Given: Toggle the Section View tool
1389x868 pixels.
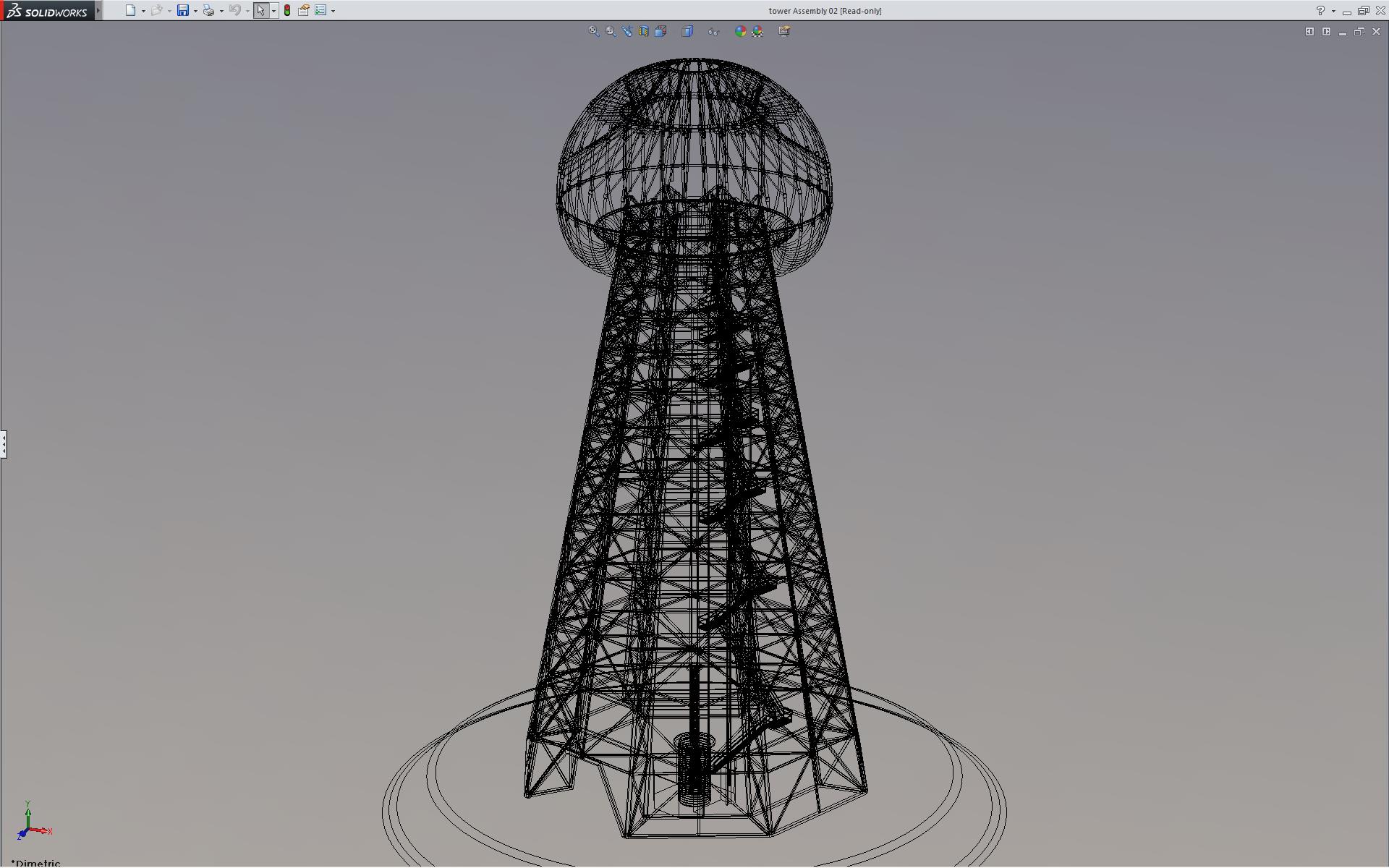Looking at the screenshot, I should [644, 31].
